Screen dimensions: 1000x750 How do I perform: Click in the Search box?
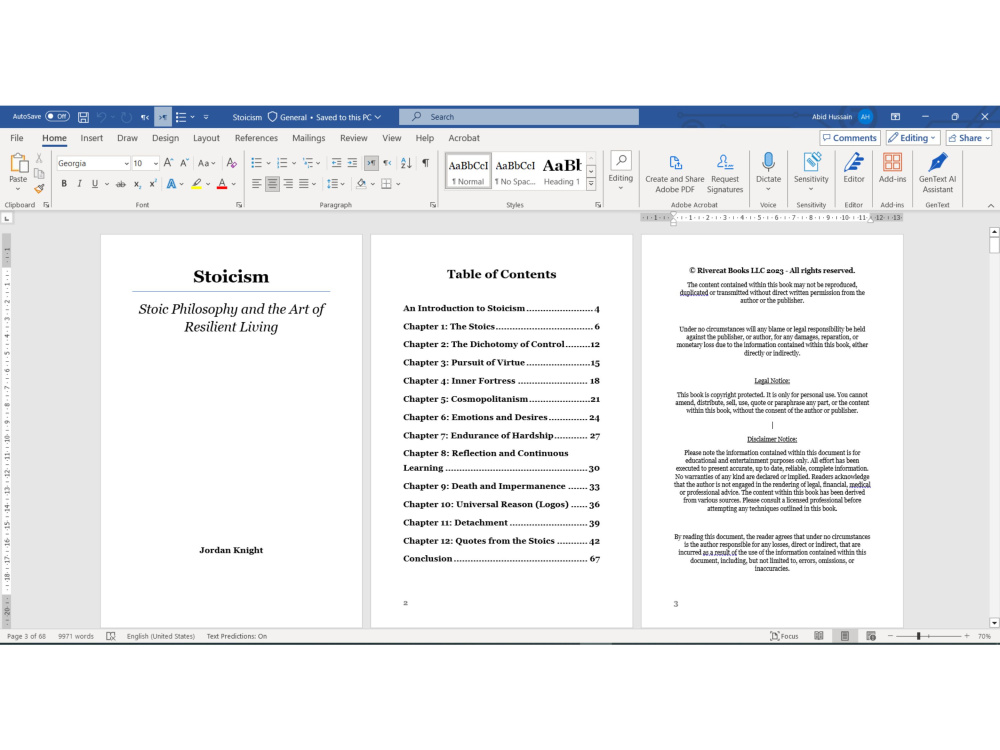point(518,117)
